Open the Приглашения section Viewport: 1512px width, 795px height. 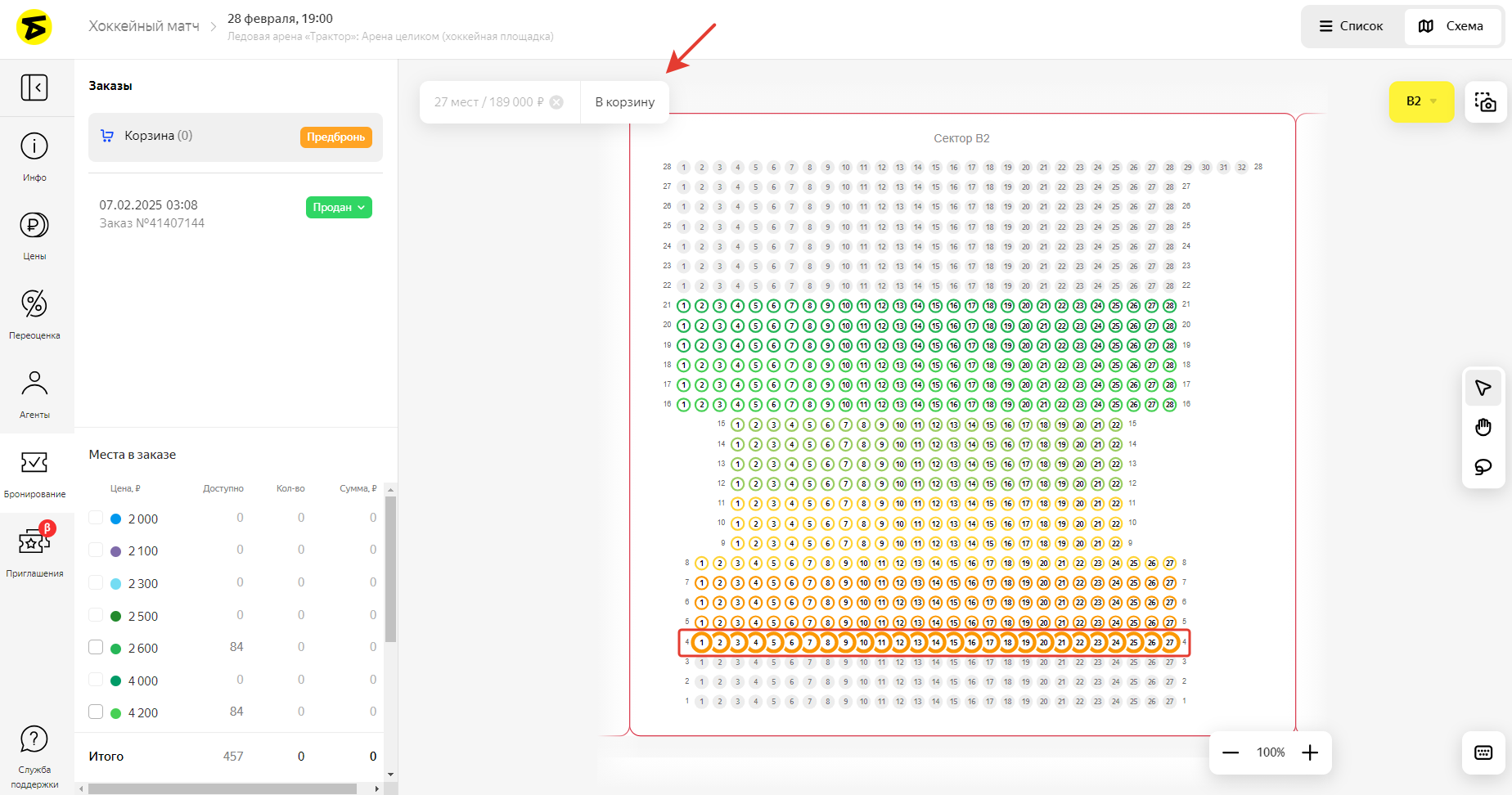[34, 550]
